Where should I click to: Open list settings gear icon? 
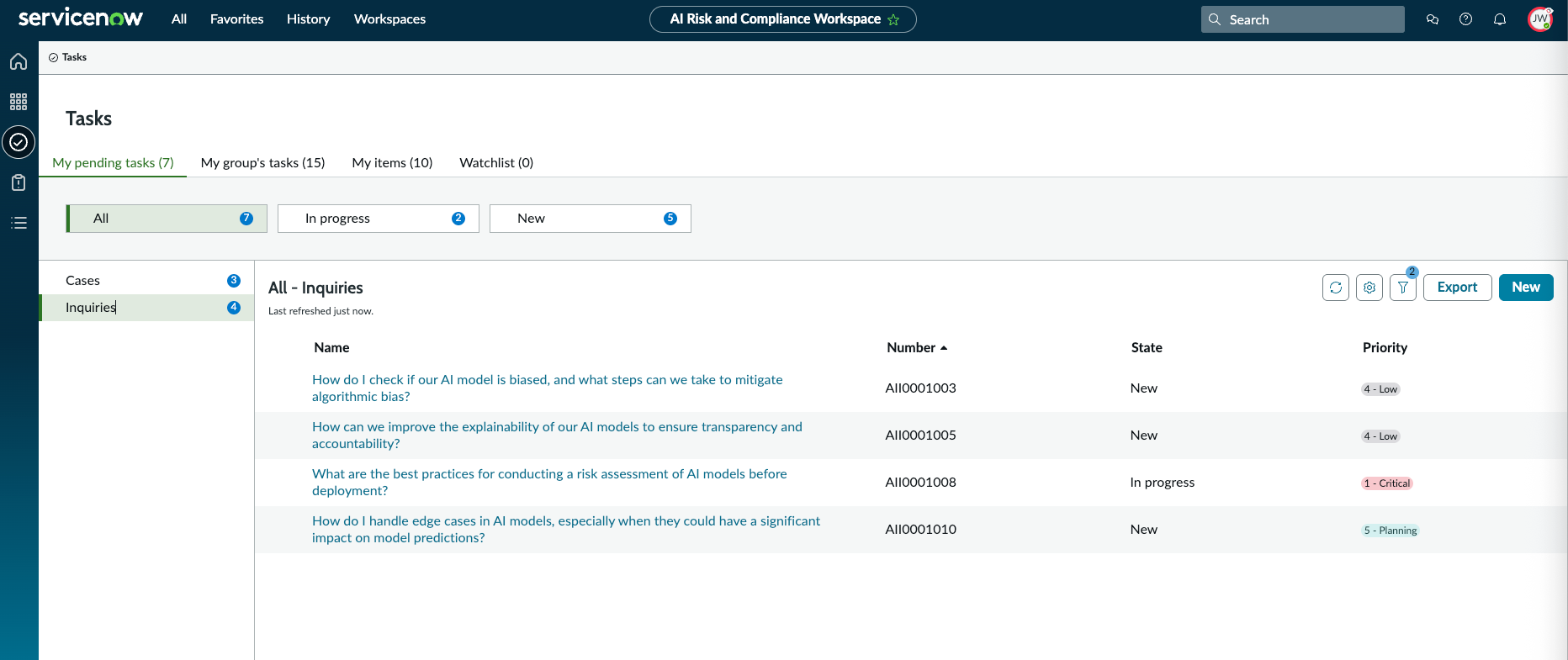click(x=1369, y=288)
